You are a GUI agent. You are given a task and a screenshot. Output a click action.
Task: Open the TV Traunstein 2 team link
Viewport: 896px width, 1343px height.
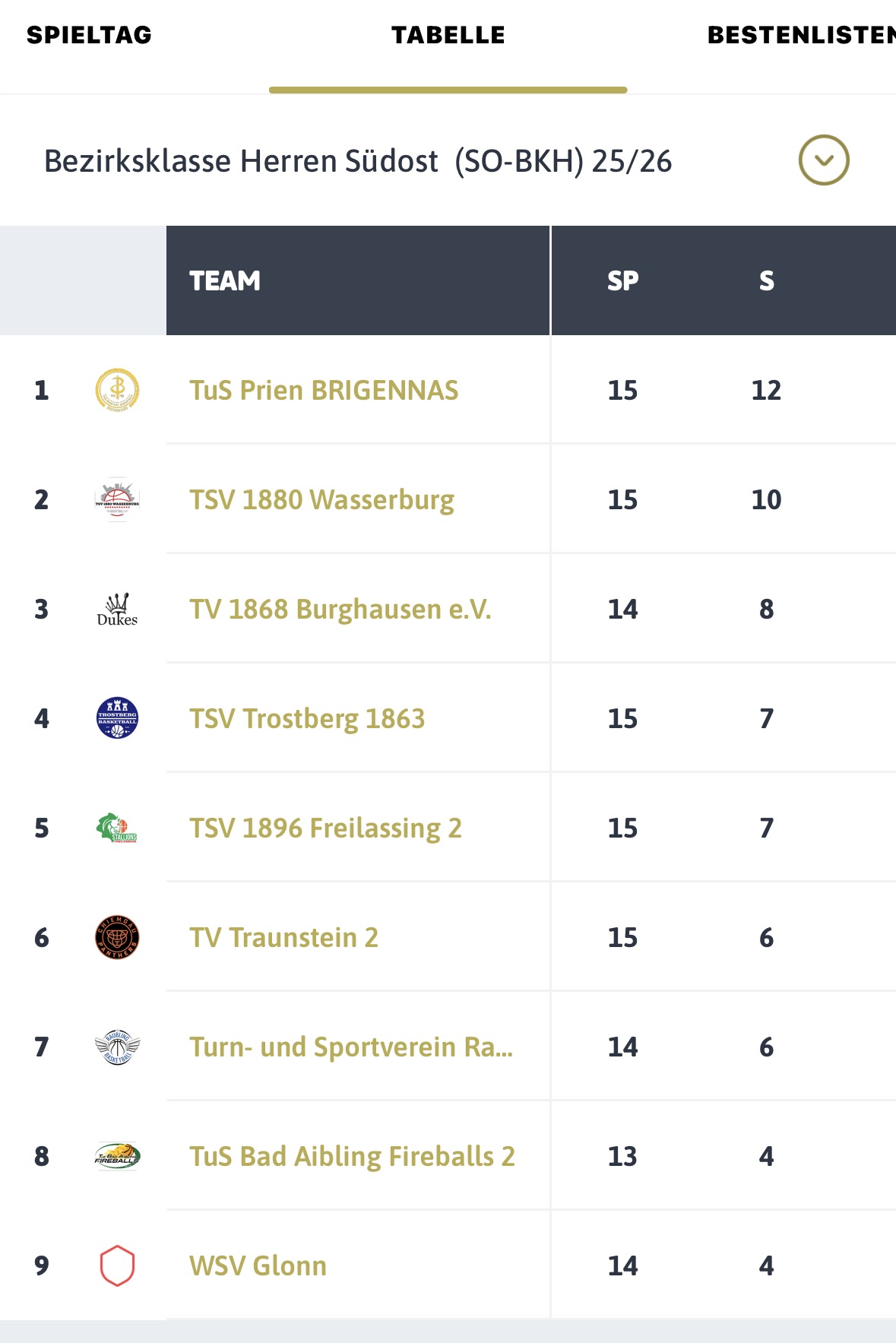point(283,937)
